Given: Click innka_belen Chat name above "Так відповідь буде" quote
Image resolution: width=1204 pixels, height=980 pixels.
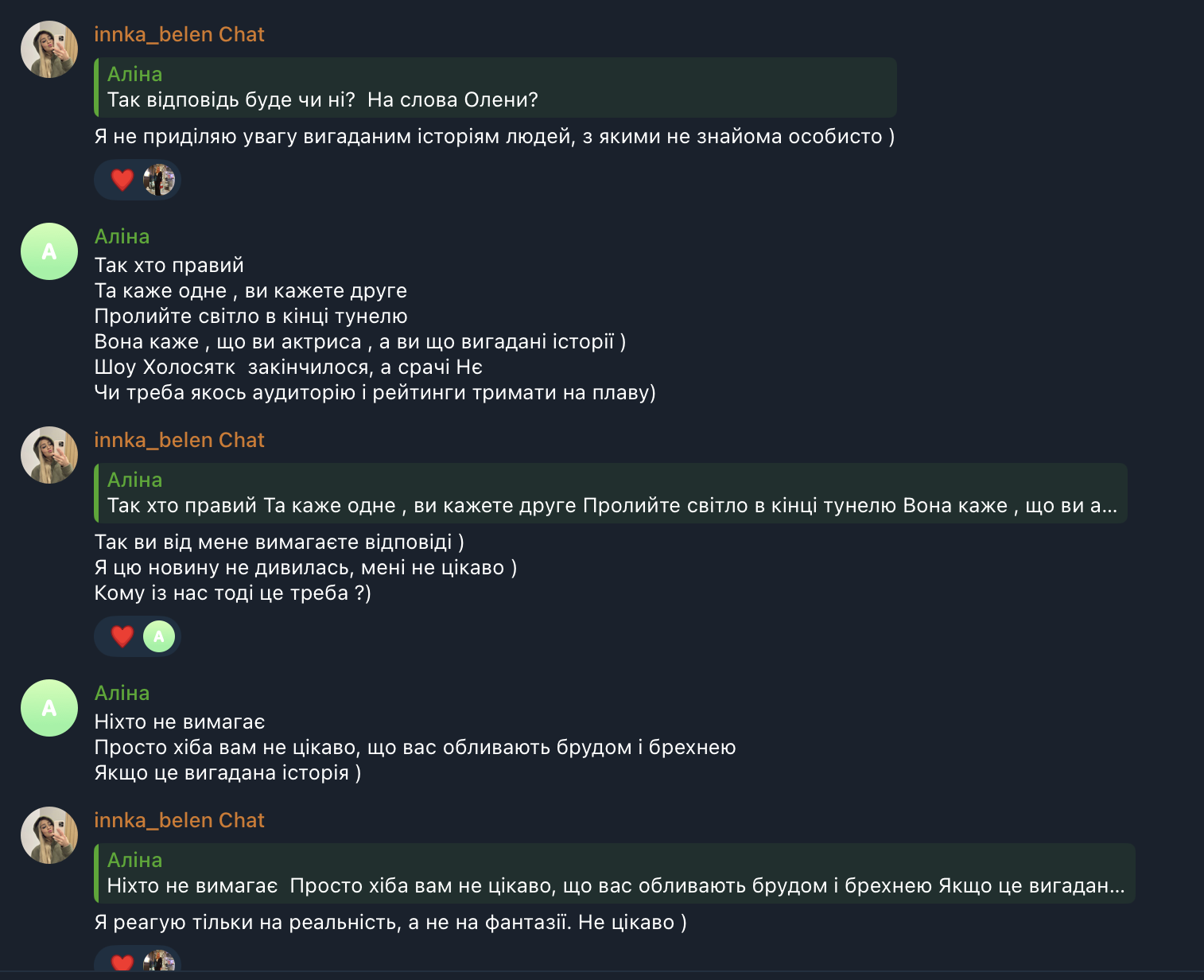Looking at the screenshot, I should (179, 34).
